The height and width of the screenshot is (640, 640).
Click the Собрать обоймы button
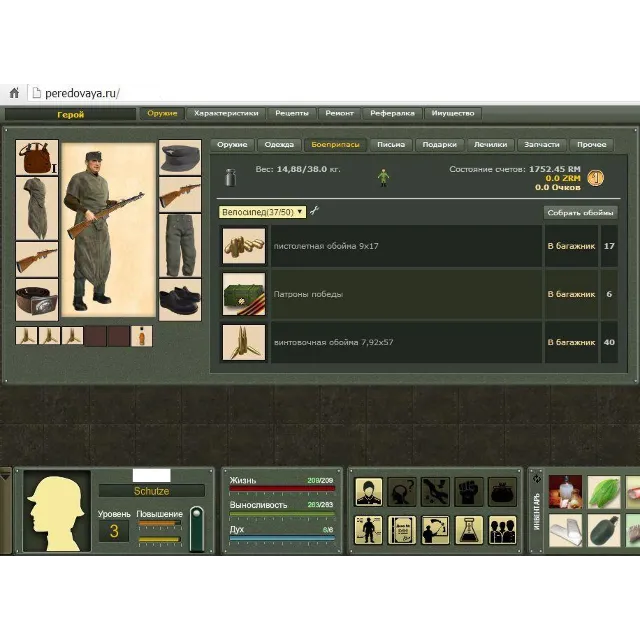tap(580, 213)
